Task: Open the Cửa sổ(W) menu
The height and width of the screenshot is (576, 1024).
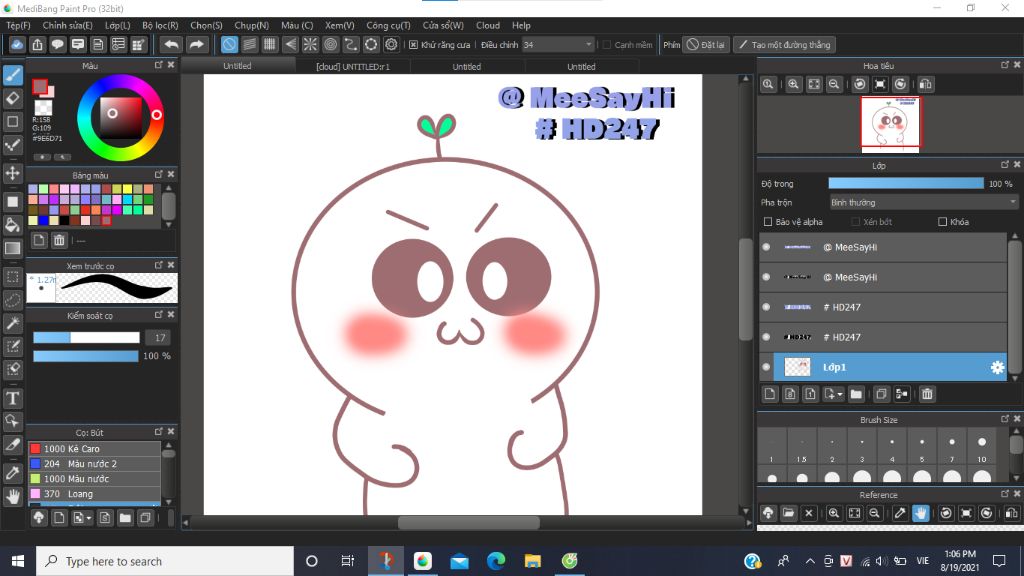Action: 443,25
